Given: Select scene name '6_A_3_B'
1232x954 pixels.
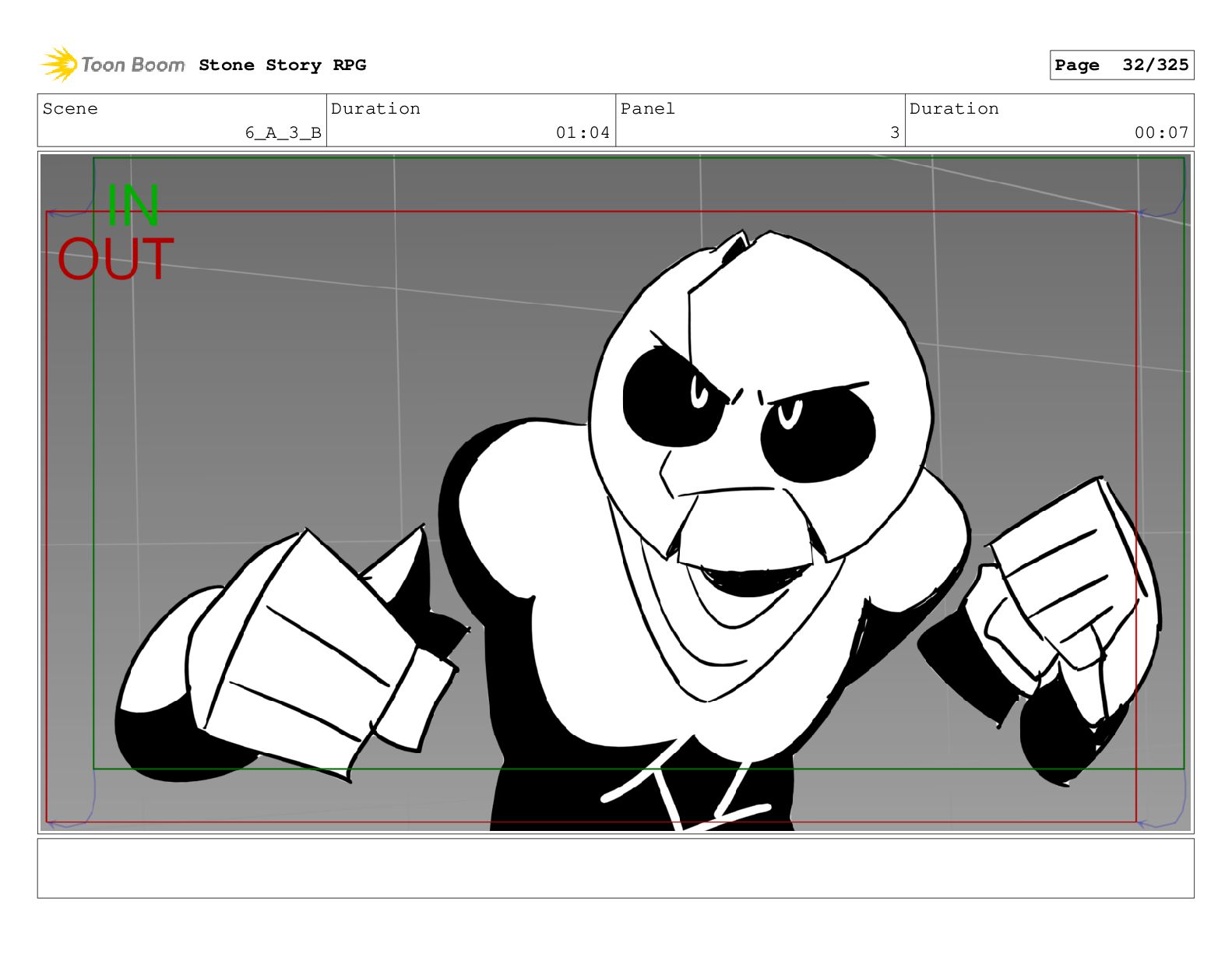Looking at the screenshot, I should (283, 133).
